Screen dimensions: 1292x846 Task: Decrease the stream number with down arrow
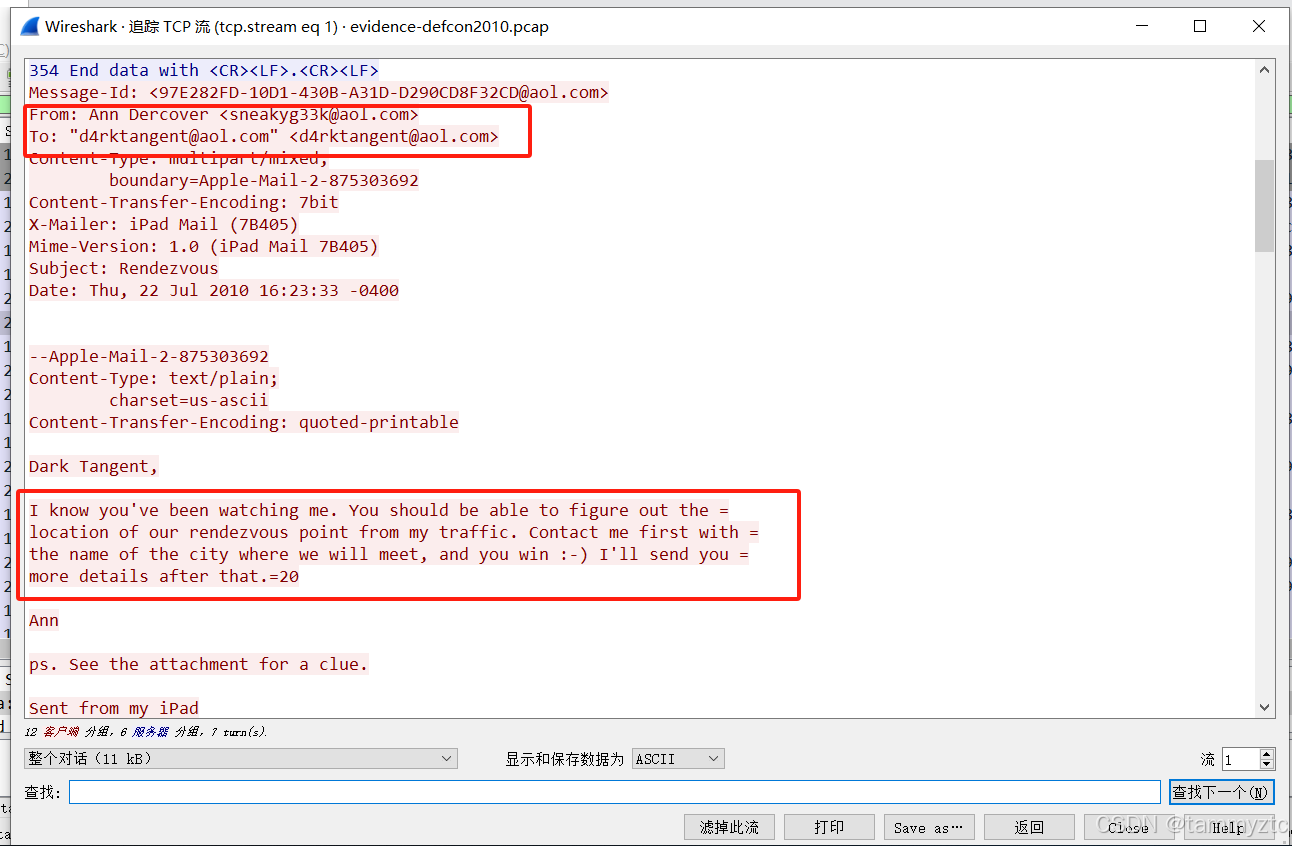click(x=1267, y=765)
